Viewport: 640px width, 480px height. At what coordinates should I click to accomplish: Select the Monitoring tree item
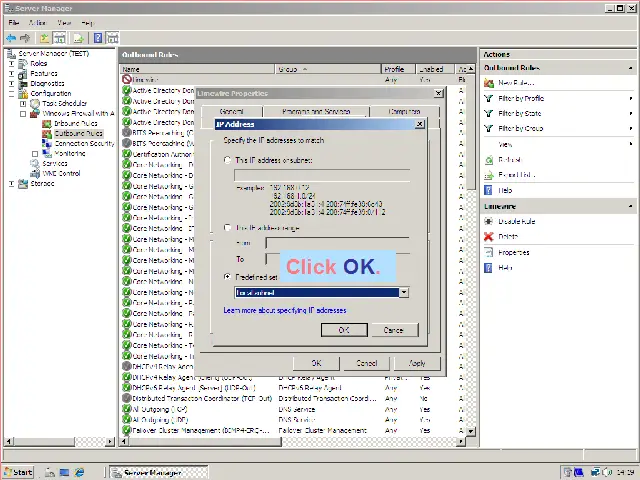(70, 153)
